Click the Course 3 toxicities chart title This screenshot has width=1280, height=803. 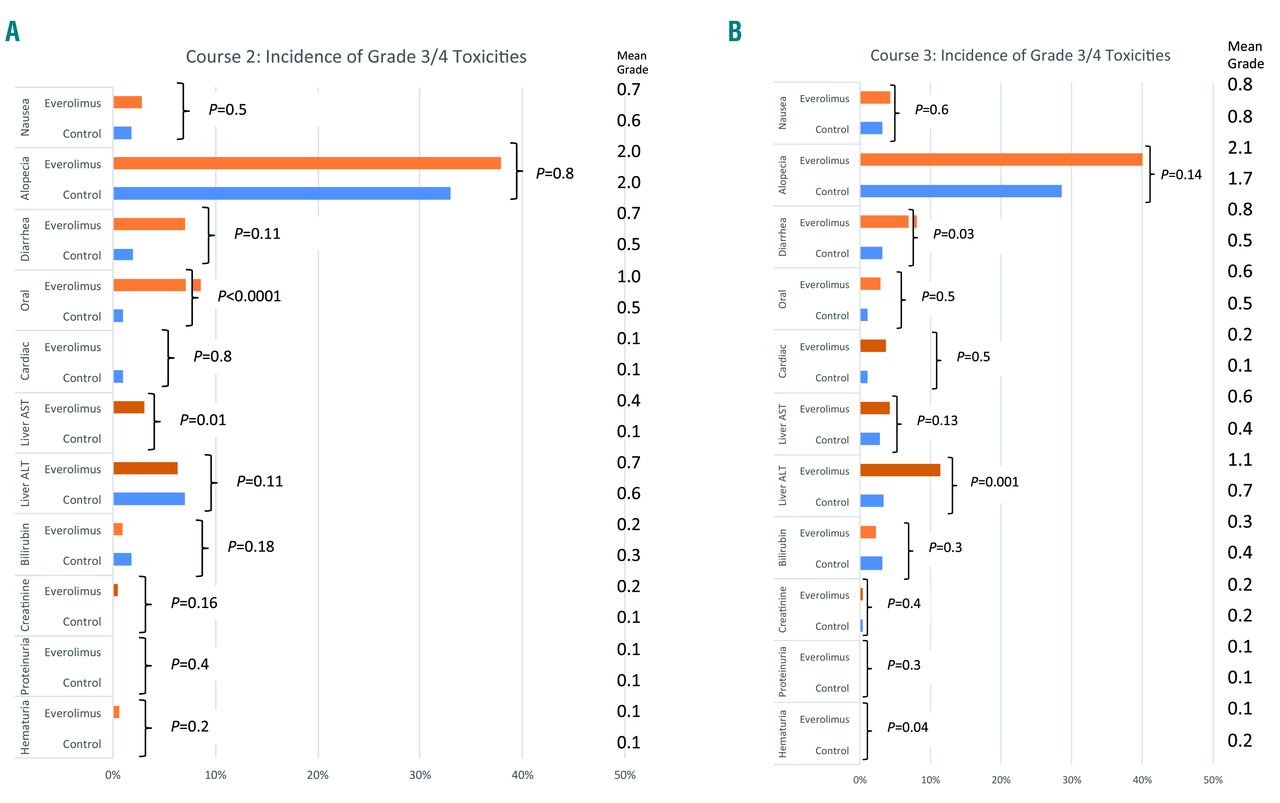pos(1020,55)
